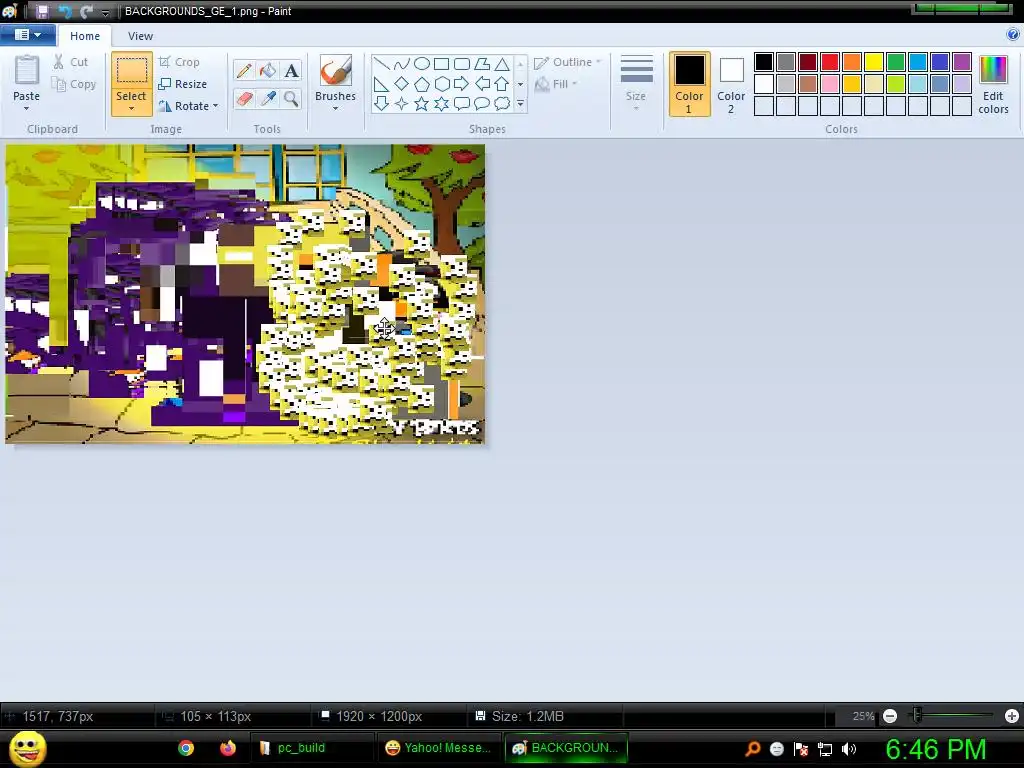Viewport: 1024px width, 768px height.
Task: Click the Cut button
Action: pos(71,62)
